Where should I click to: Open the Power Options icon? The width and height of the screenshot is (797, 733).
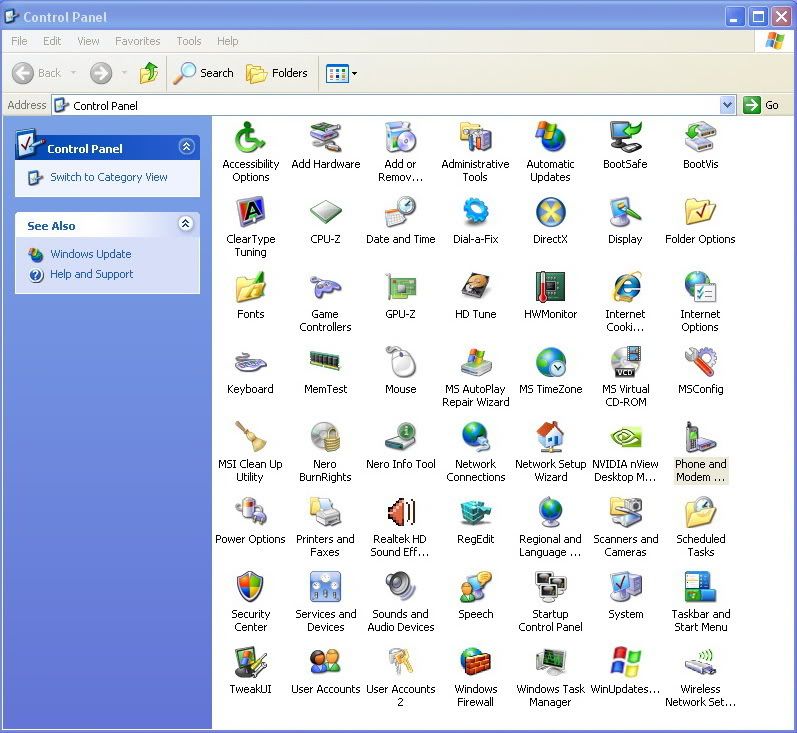click(250, 512)
